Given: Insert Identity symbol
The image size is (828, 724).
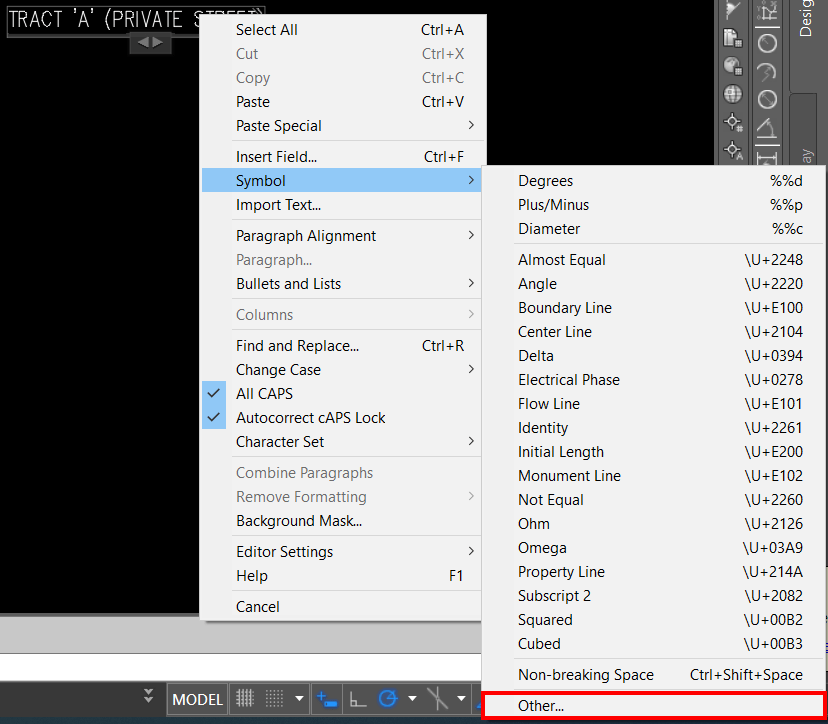Looking at the screenshot, I should [654, 427].
